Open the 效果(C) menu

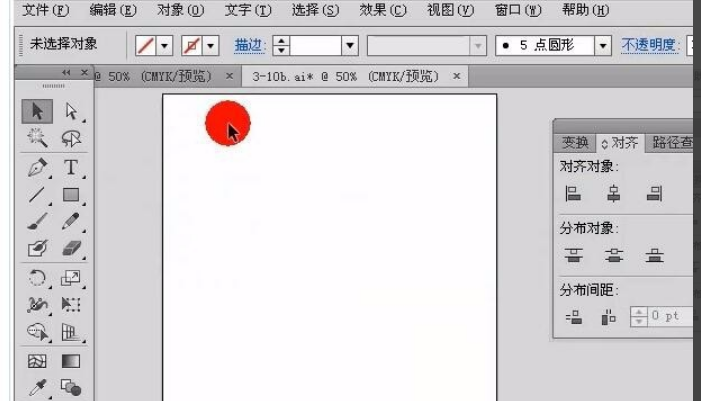tap(383, 10)
